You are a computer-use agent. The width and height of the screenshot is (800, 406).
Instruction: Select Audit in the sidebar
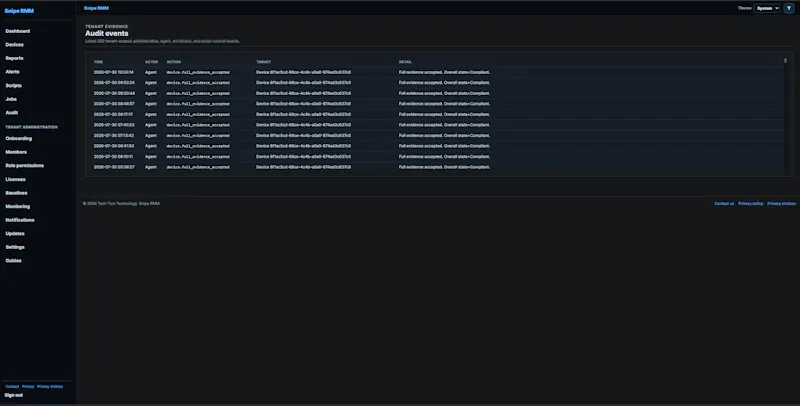pyautogui.click(x=12, y=113)
